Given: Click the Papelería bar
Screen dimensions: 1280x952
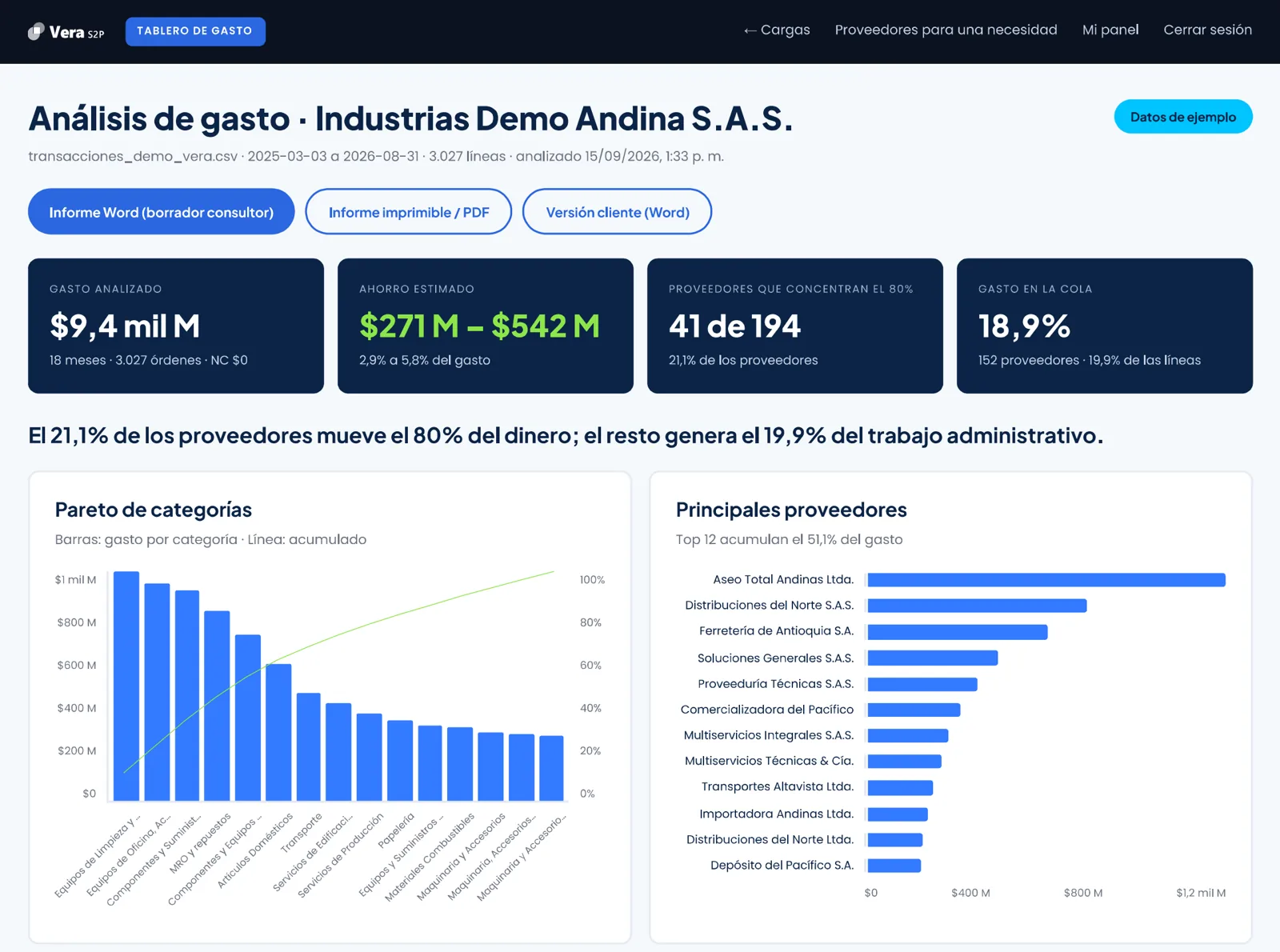Looking at the screenshot, I should 400,760.
